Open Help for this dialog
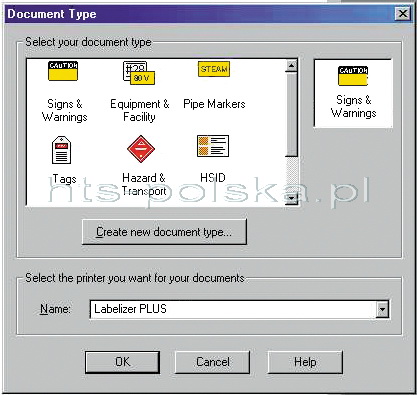The image size is (417, 395). coord(305,362)
